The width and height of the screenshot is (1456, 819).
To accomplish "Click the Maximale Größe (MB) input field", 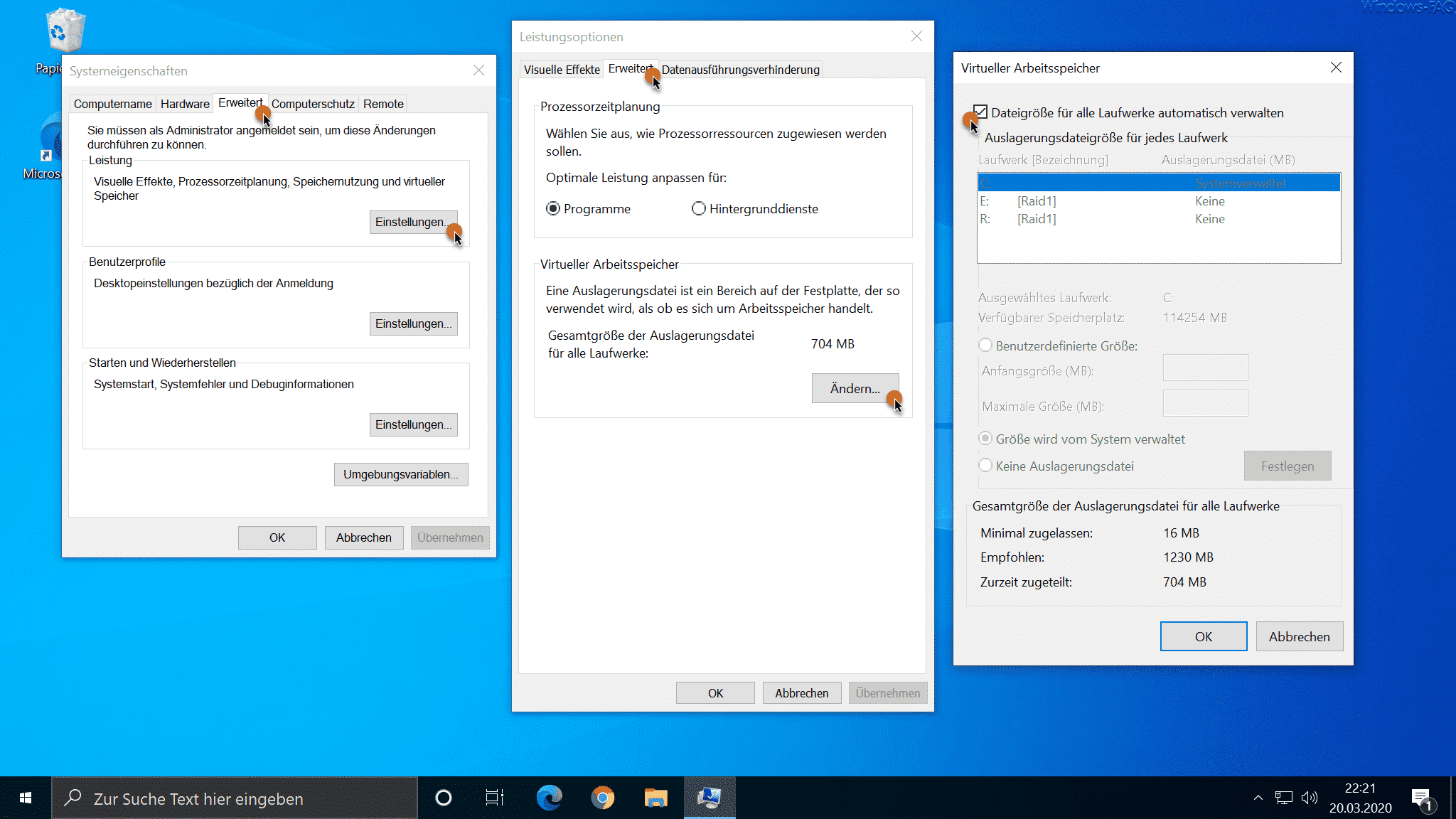I will 1205,404.
